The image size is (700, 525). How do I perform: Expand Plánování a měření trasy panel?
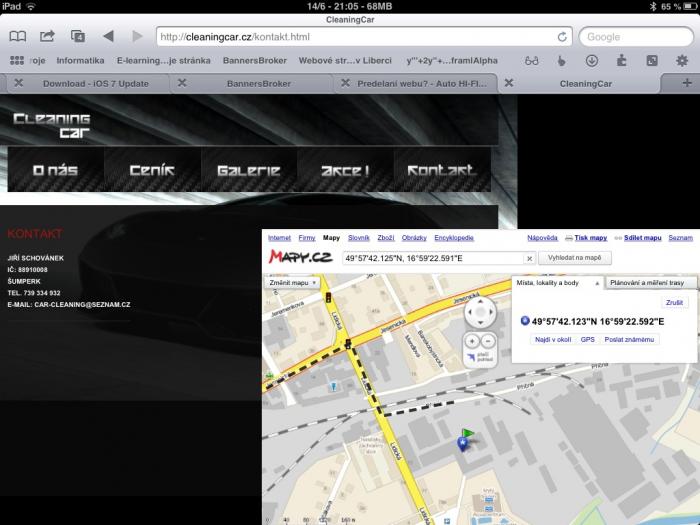pyautogui.click(x=649, y=283)
